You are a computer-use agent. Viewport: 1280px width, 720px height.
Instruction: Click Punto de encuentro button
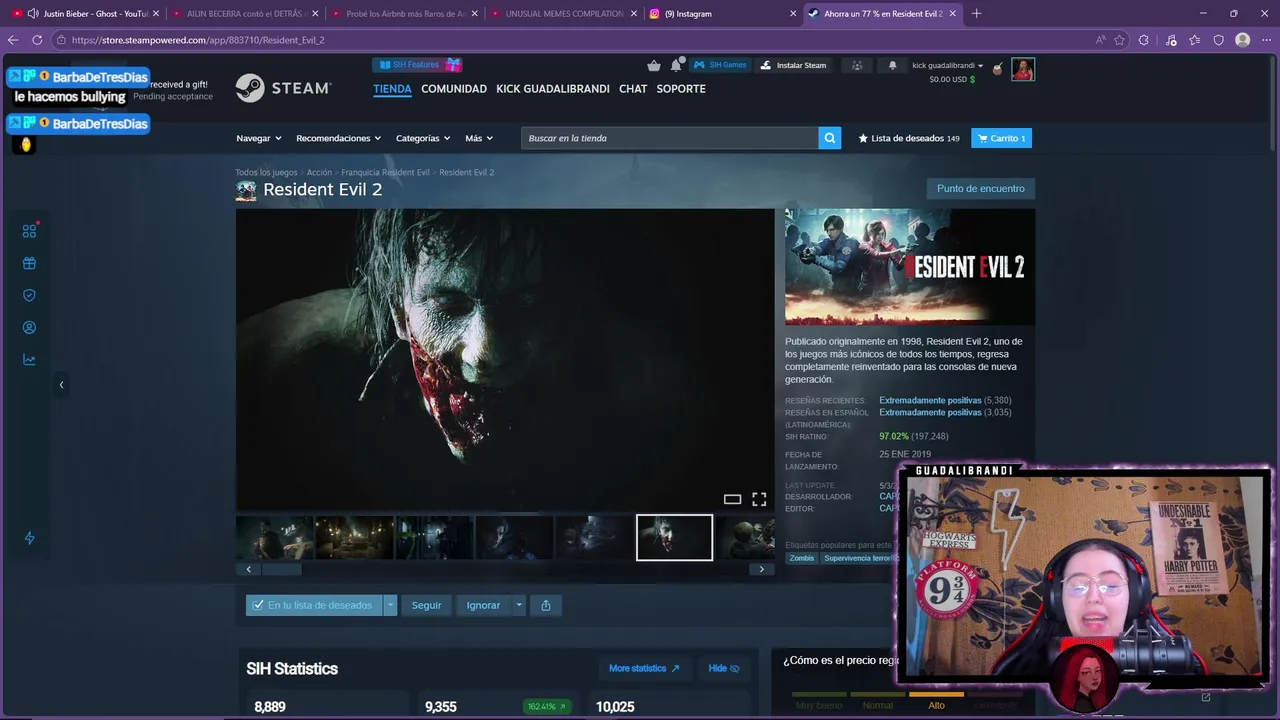tap(980, 188)
